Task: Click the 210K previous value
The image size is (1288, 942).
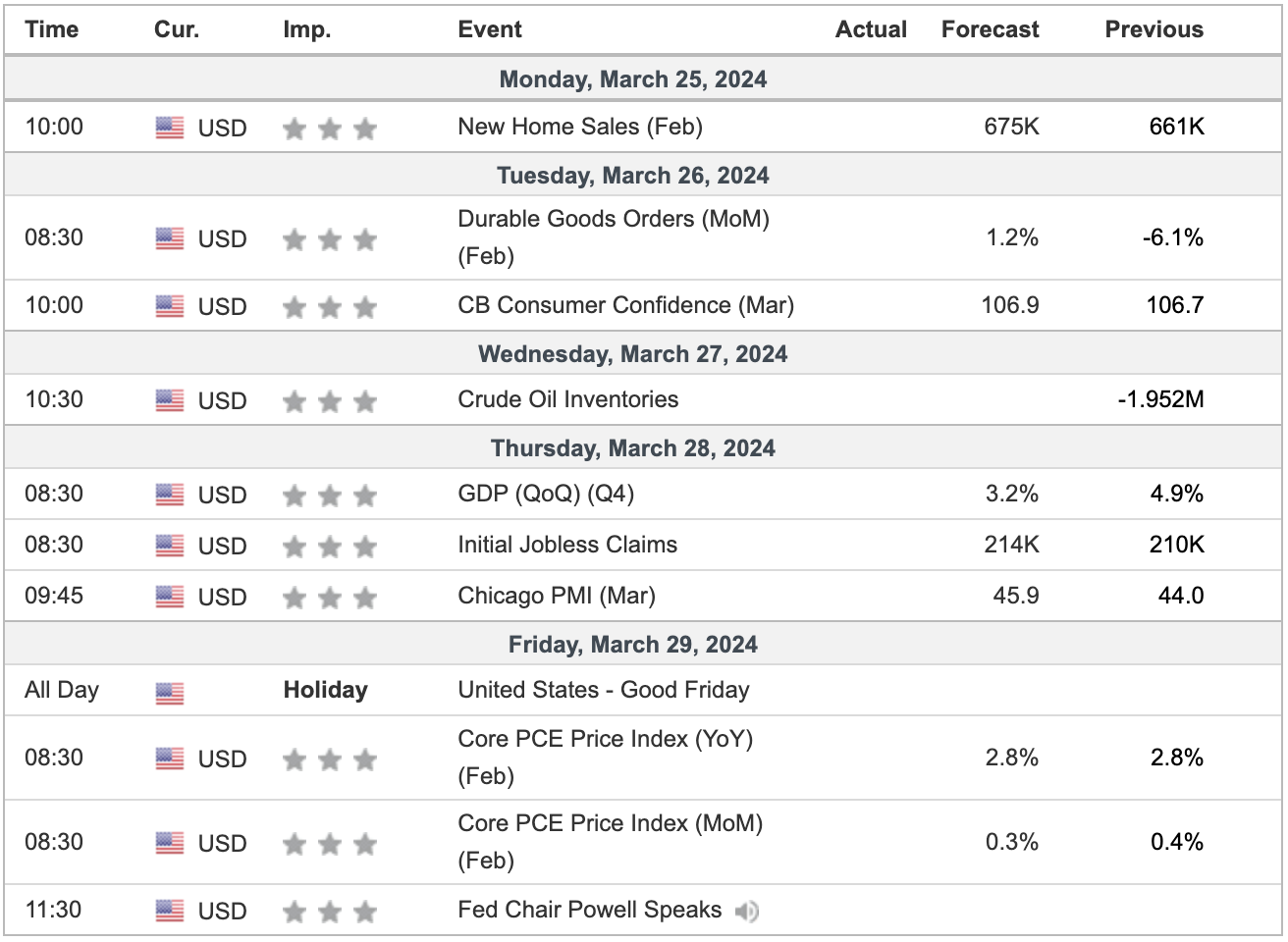Action: pyautogui.click(x=1176, y=545)
